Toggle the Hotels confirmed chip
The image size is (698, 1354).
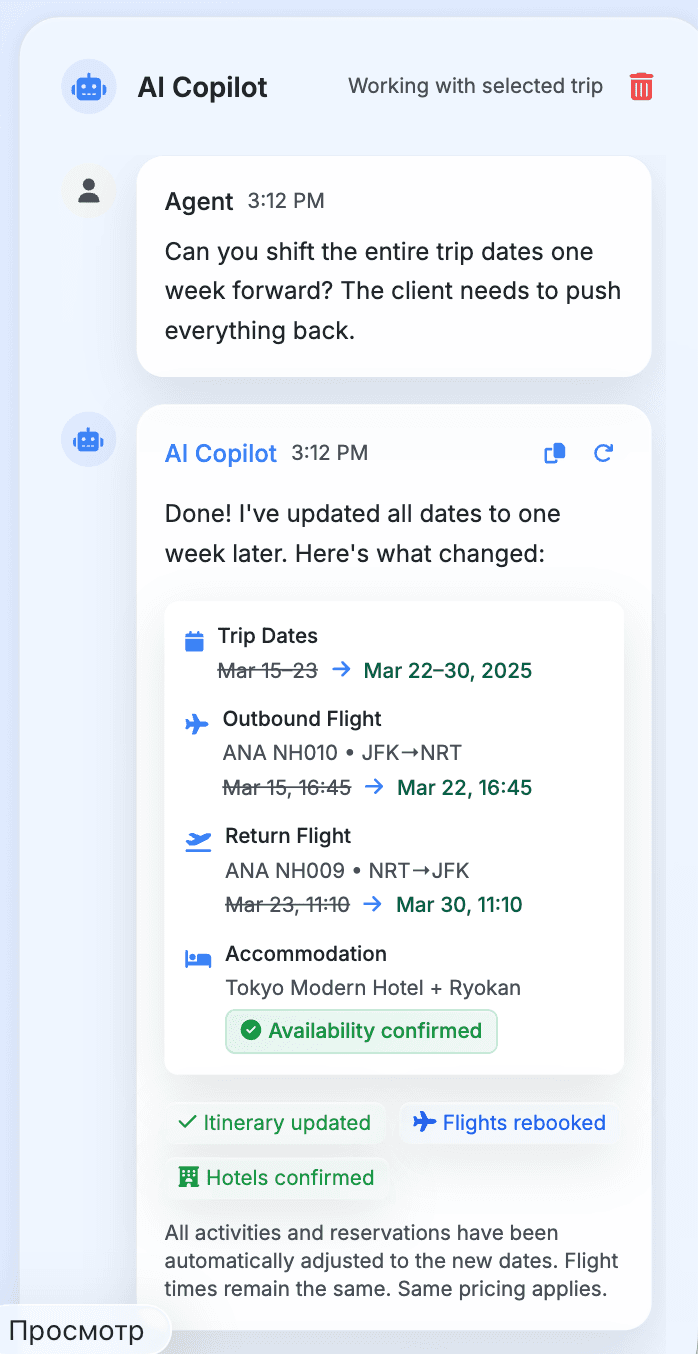tap(276, 1177)
